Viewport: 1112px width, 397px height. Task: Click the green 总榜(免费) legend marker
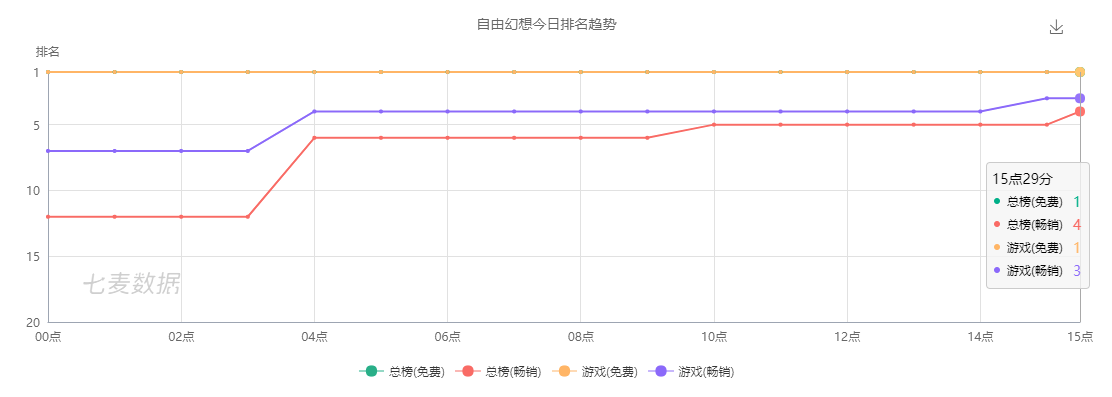pyautogui.click(x=371, y=371)
